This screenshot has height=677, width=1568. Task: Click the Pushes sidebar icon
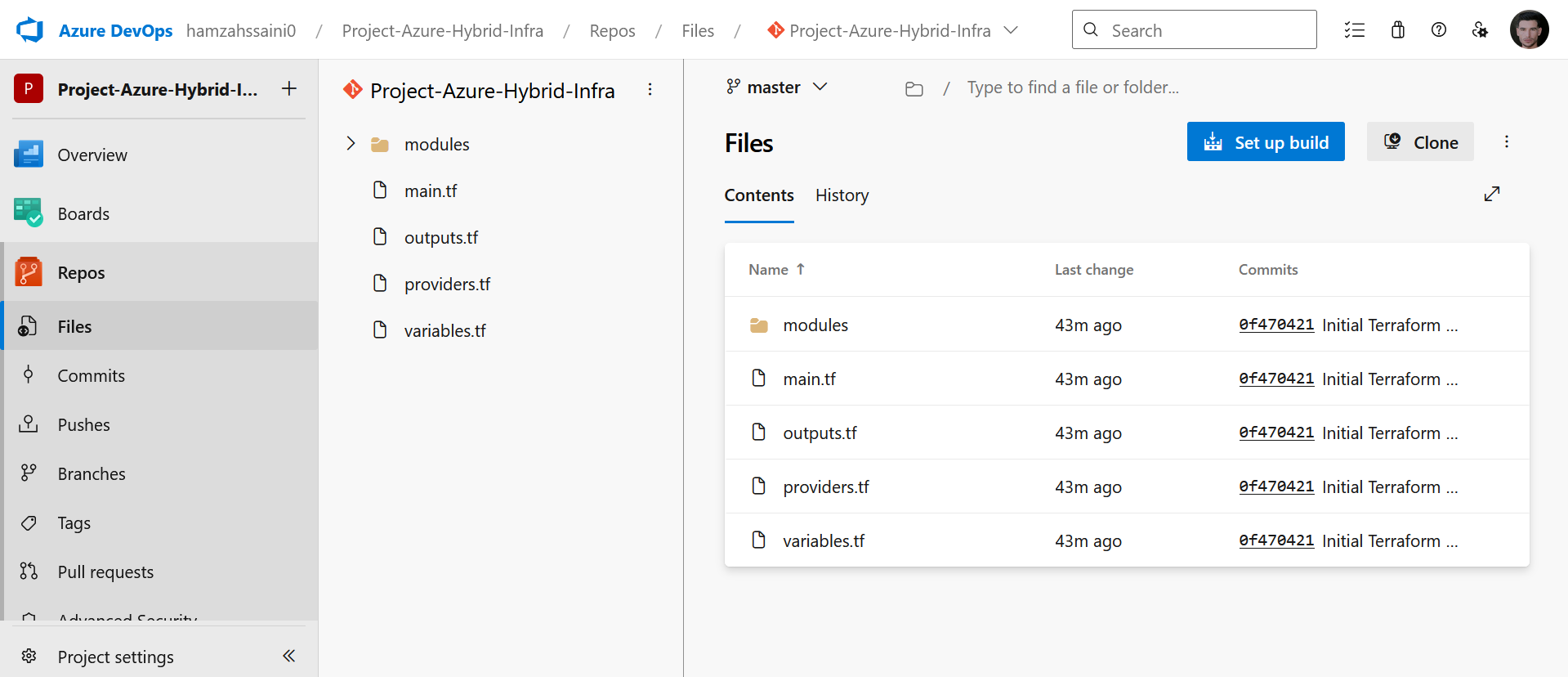(29, 424)
